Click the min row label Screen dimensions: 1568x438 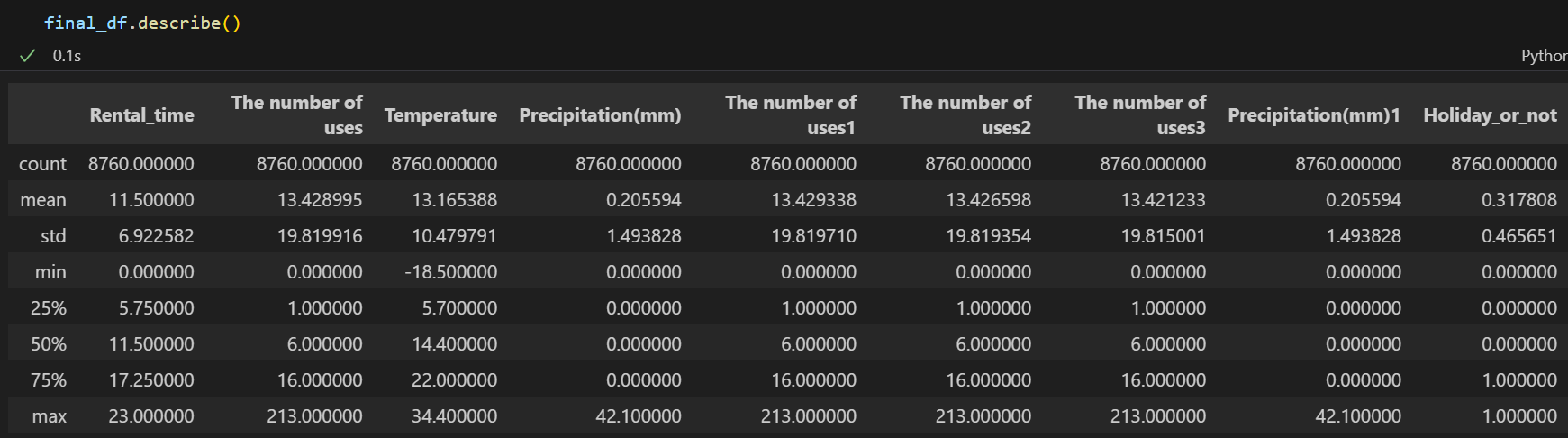[50, 272]
